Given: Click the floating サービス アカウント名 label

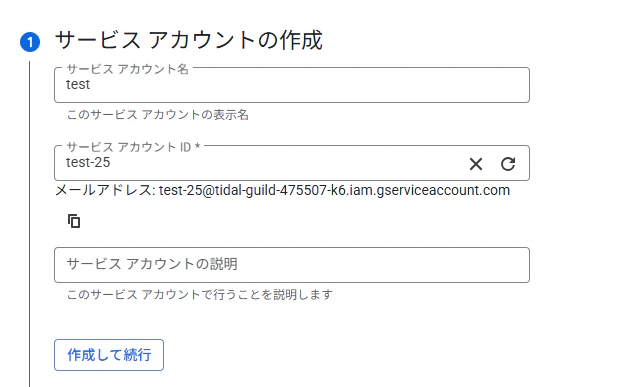Looking at the screenshot, I should (x=128, y=69).
